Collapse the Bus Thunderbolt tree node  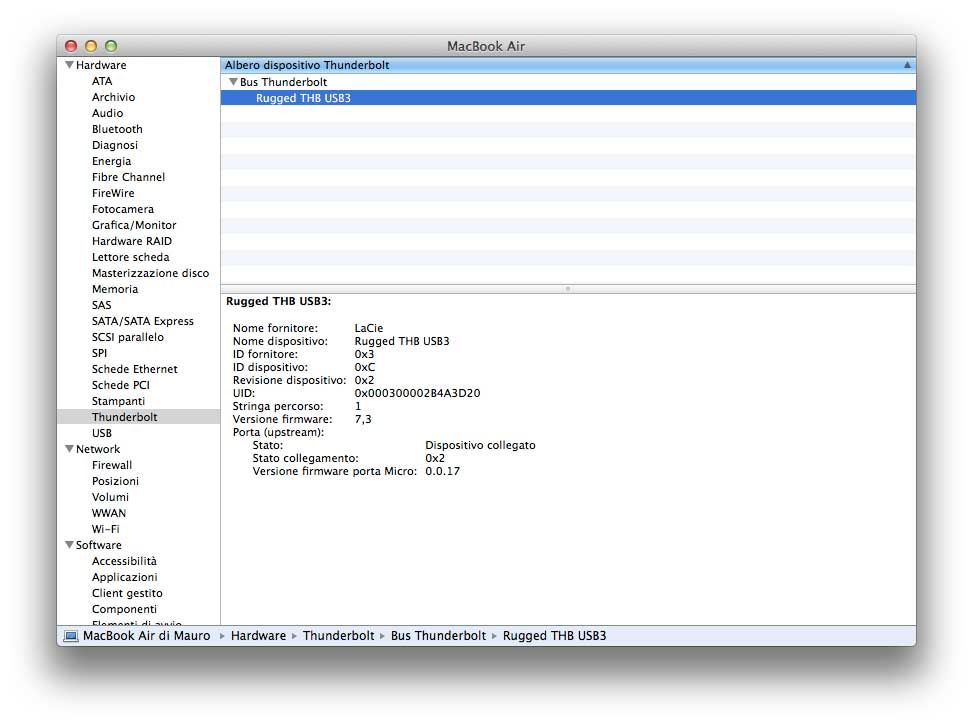coord(233,82)
